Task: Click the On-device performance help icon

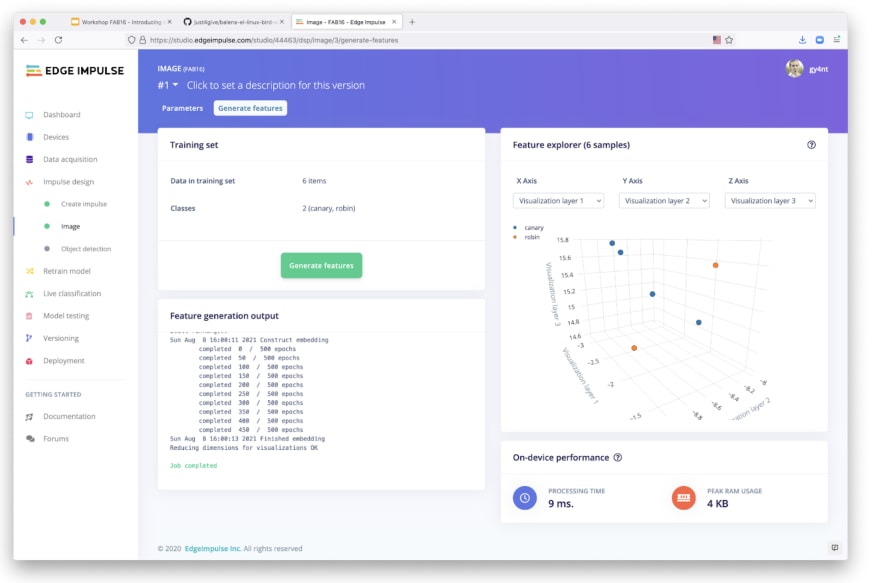Action: point(617,457)
